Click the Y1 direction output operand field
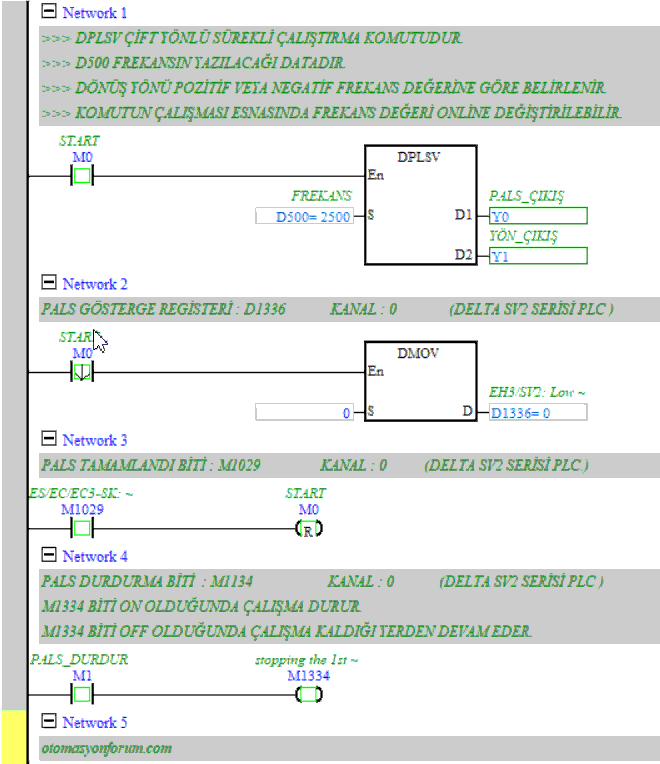 point(537,255)
